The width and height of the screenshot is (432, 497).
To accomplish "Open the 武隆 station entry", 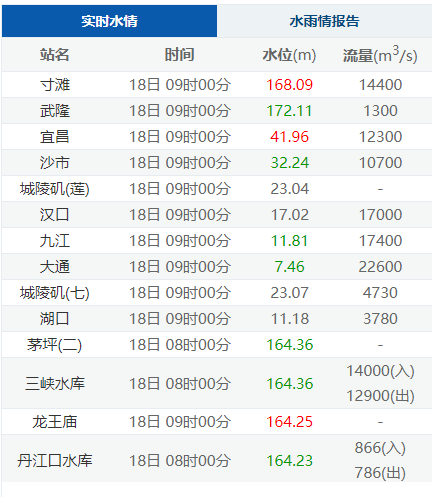I will (55, 111).
